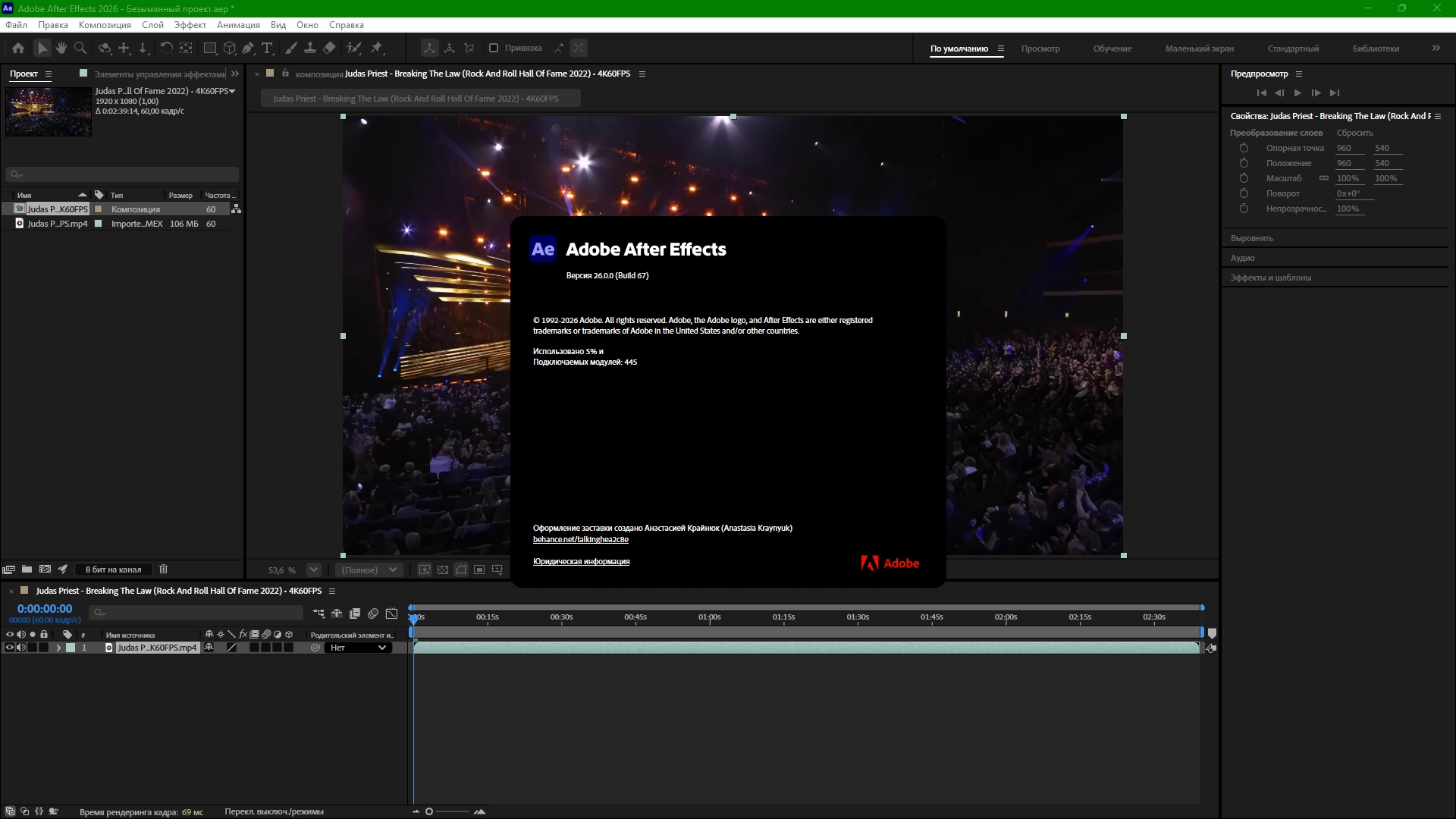The width and height of the screenshot is (1456, 819).
Task: Enable the Привязка snapping checkbox
Action: click(x=494, y=48)
